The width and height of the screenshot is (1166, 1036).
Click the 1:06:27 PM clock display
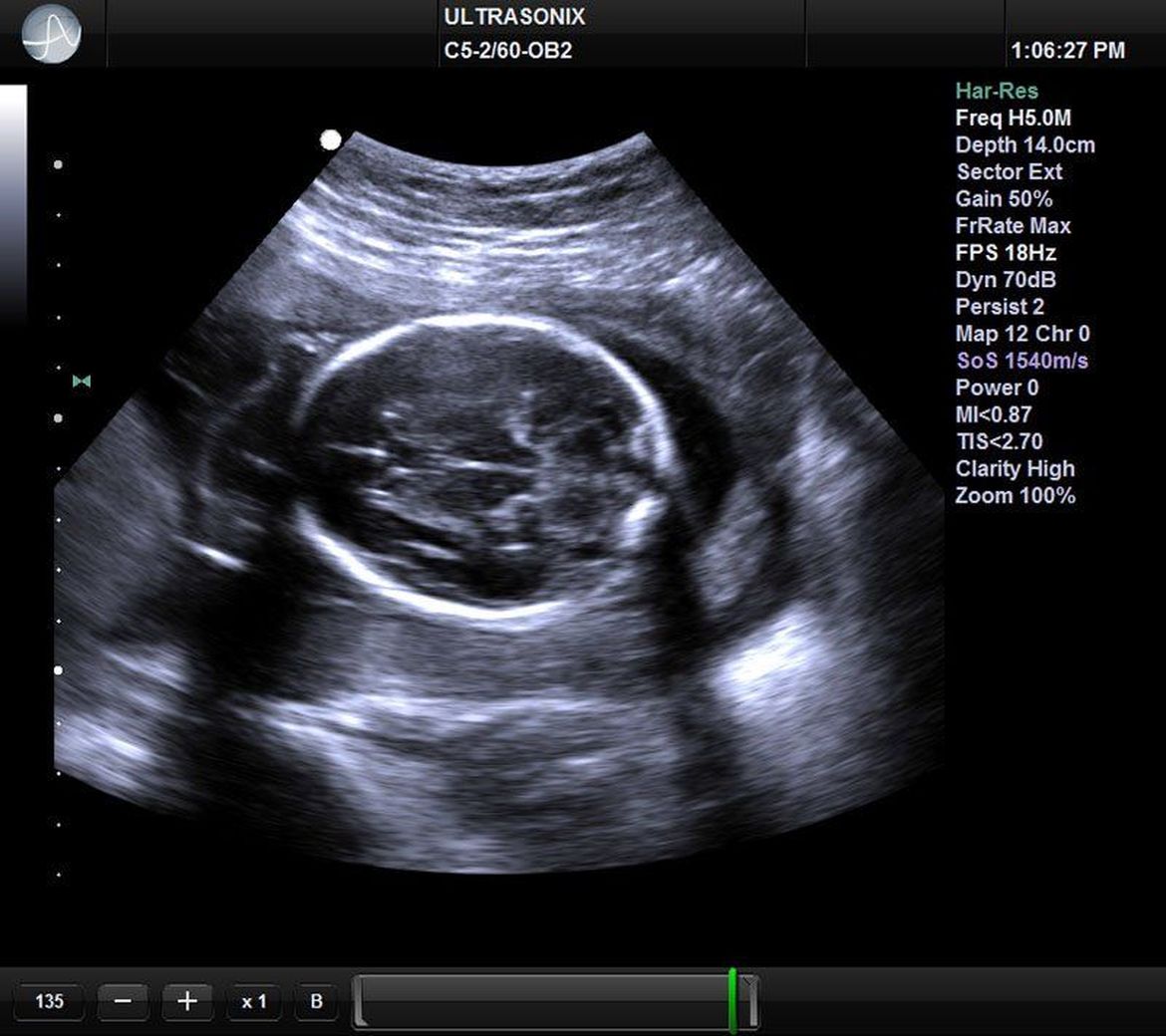1067,50
